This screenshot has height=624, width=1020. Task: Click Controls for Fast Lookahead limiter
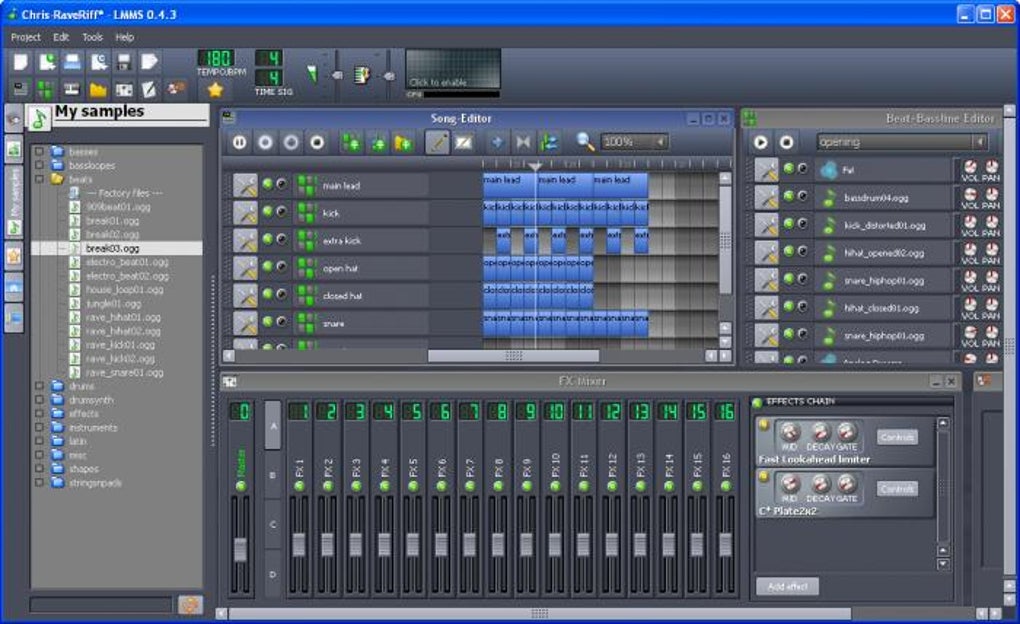coord(897,437)
